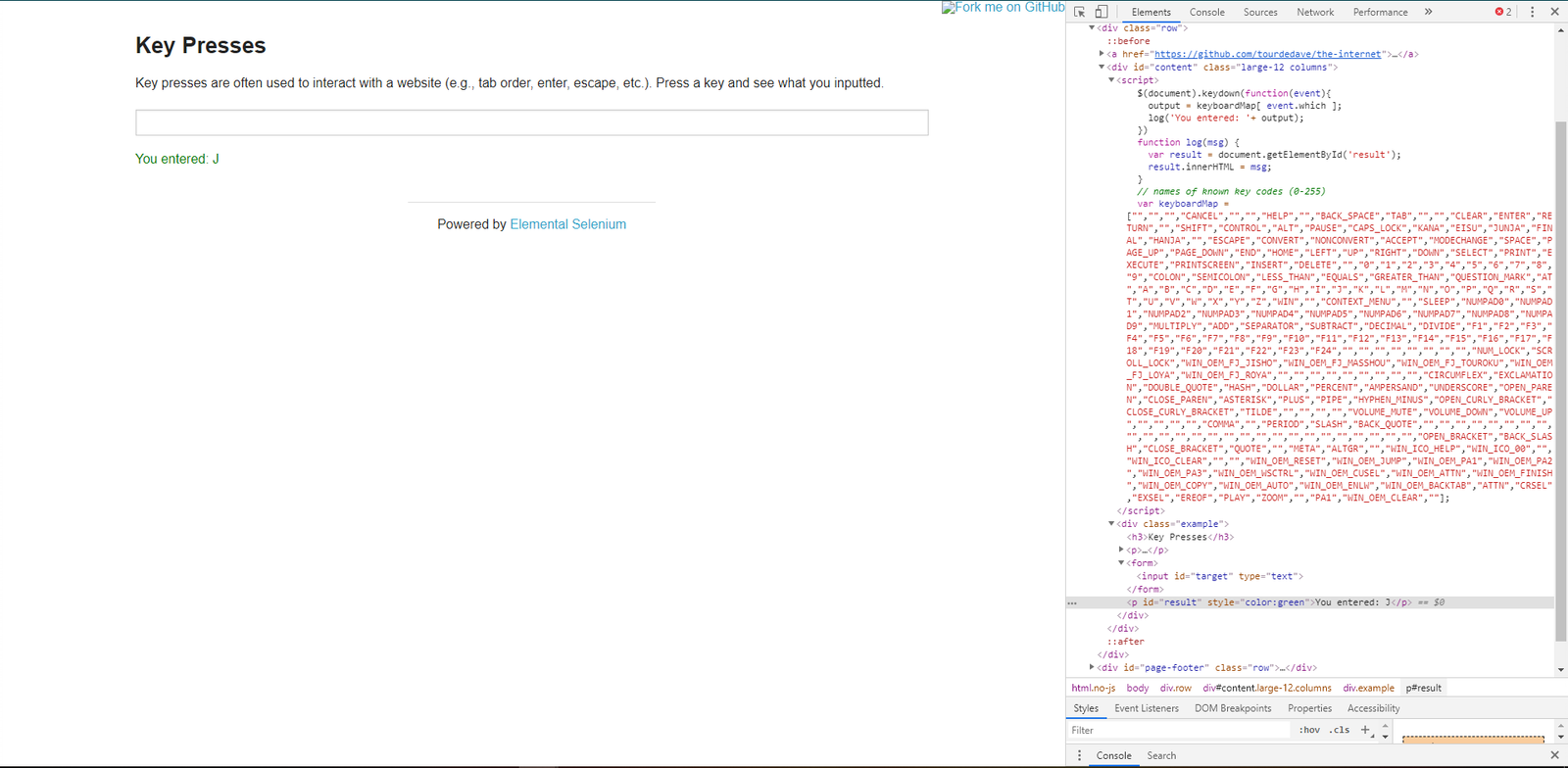Image resolution: width=1568 pixels, height=768 pixels.
Task: Click the github.com/tourdedave/the-internet URL in DOM
Action: click(1268, 54)
